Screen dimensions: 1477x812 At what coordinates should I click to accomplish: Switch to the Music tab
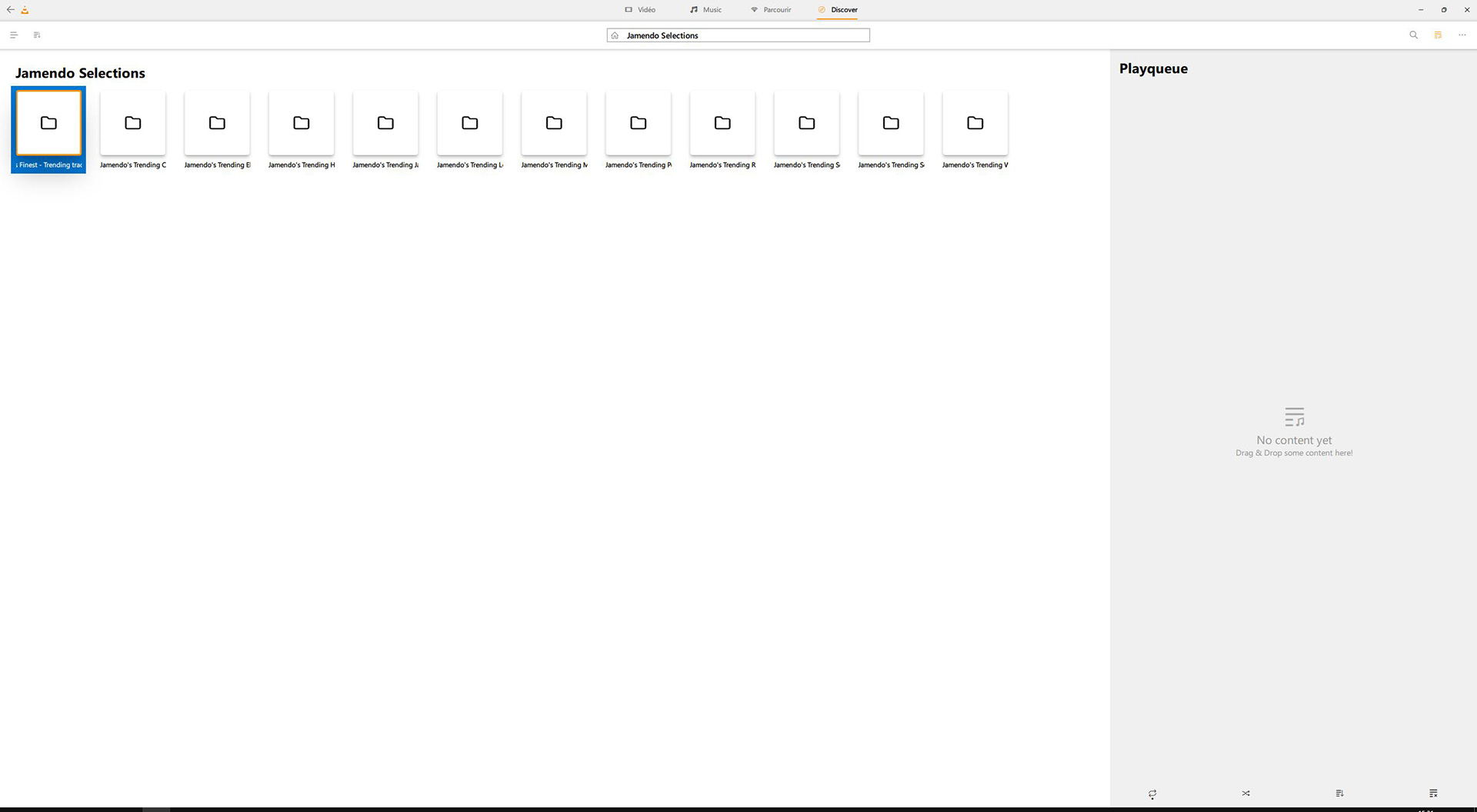pyautogui.click(x=705, y=10)
